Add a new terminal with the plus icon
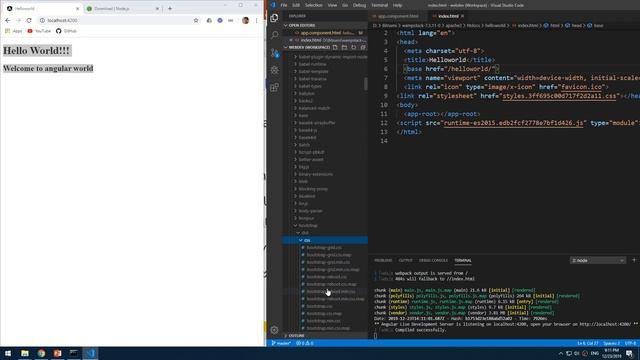640x360 pixels. click(634, 260)
